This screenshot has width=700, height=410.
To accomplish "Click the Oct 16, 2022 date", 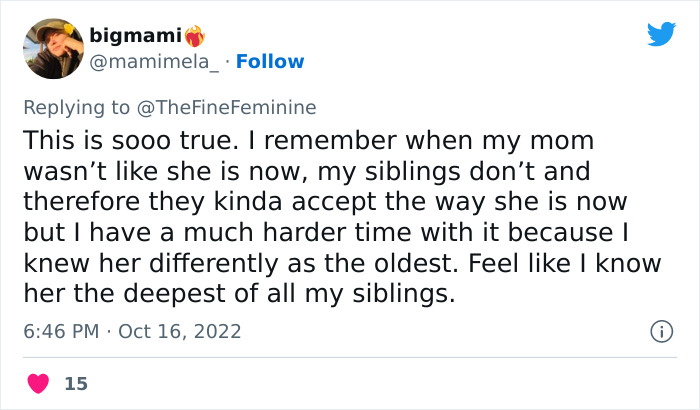I will point(180,331).
